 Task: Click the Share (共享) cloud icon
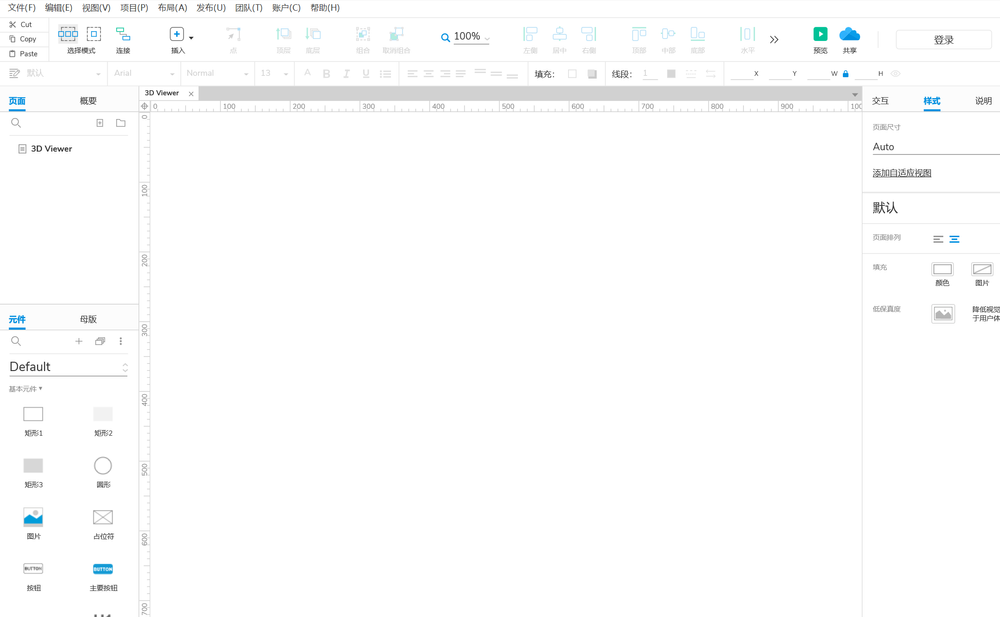[x=849, y=35]
